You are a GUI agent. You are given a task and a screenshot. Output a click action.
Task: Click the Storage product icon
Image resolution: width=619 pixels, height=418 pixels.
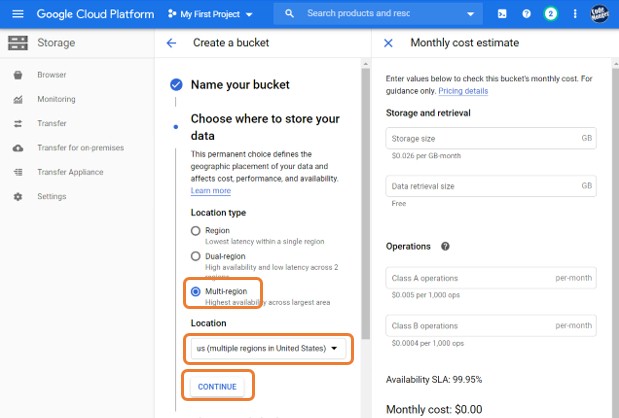(x=18, y=43)
